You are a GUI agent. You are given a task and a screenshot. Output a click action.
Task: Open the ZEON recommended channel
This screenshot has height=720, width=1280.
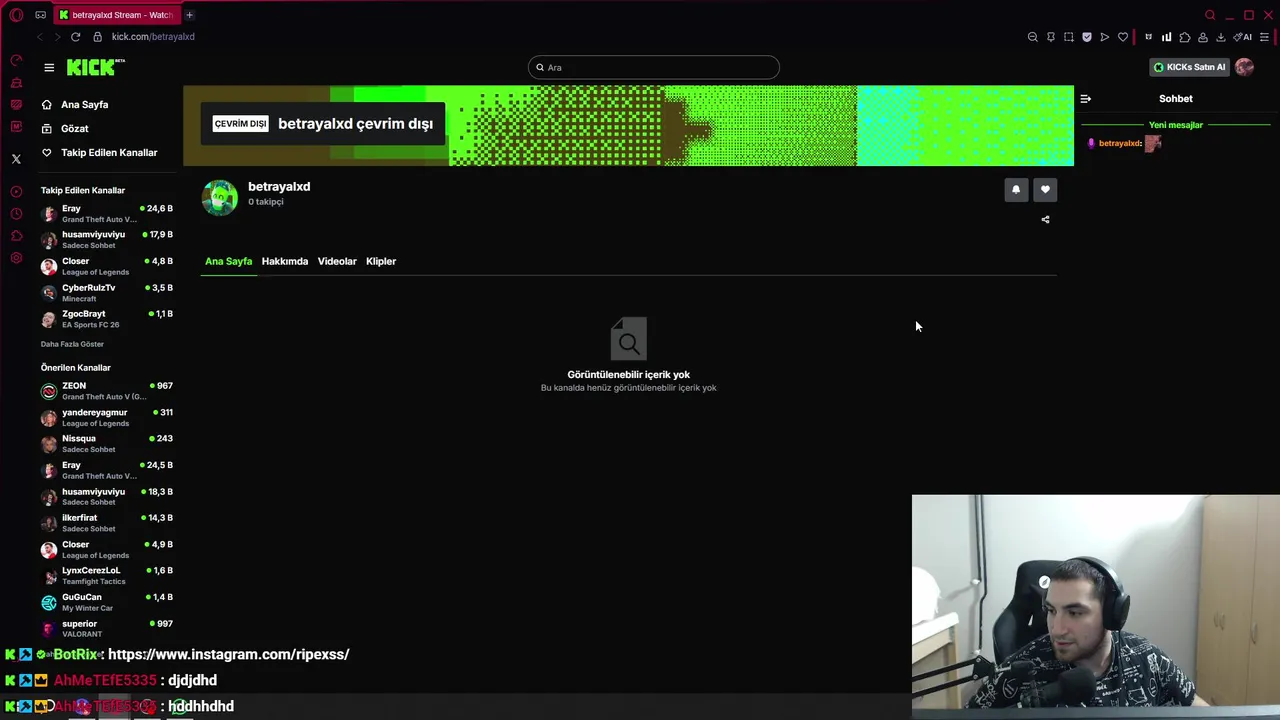click(107, 390)
